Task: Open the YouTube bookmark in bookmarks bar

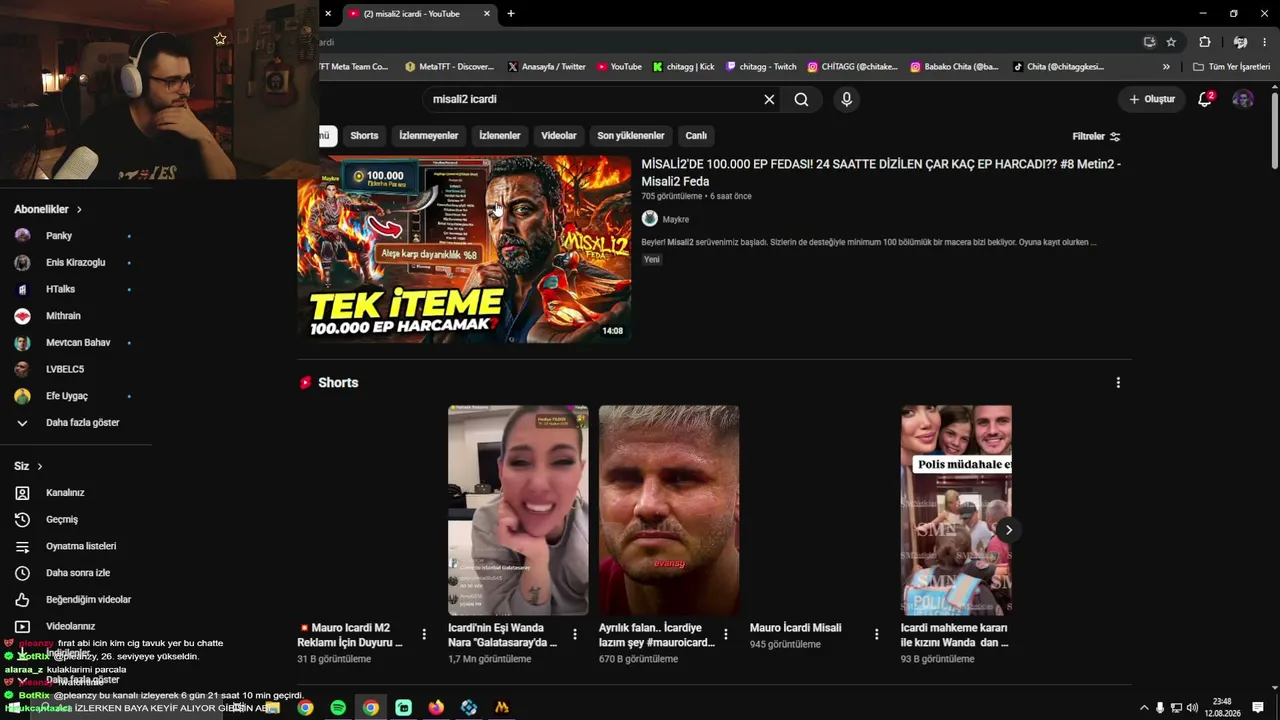Action: tap(620, 67)
